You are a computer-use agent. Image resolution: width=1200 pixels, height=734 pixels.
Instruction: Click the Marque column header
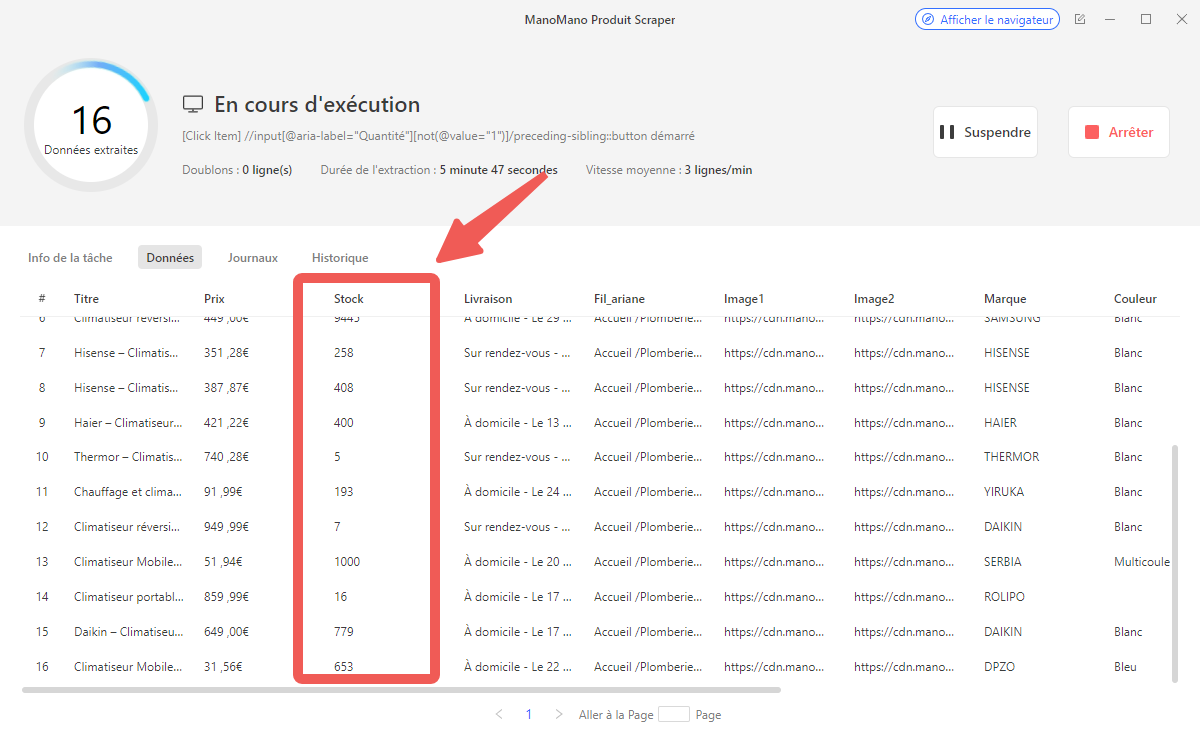point(1005,299)
